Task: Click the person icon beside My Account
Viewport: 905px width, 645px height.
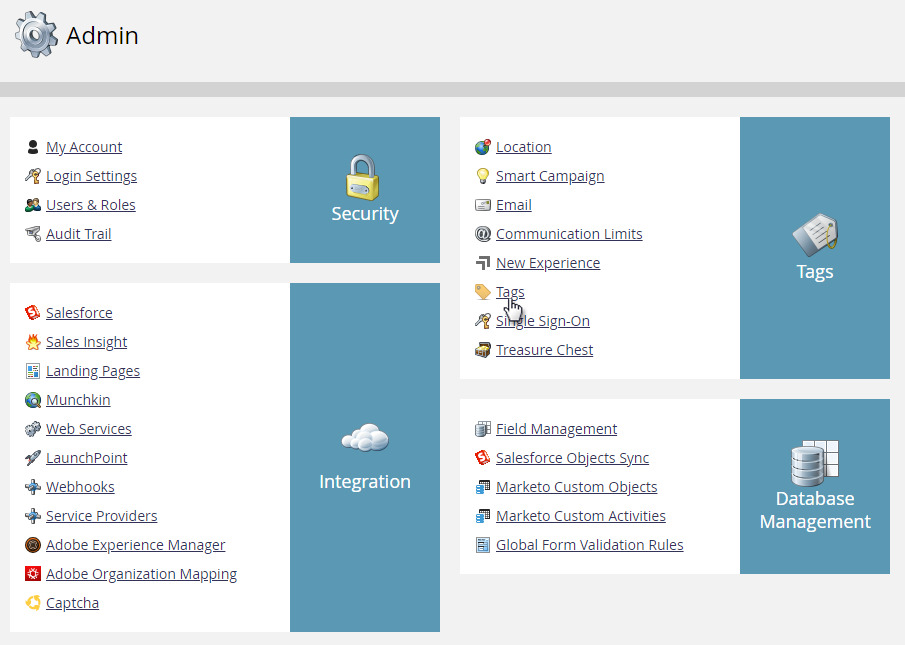Action: pyautogui.click(x=33, y=147)
